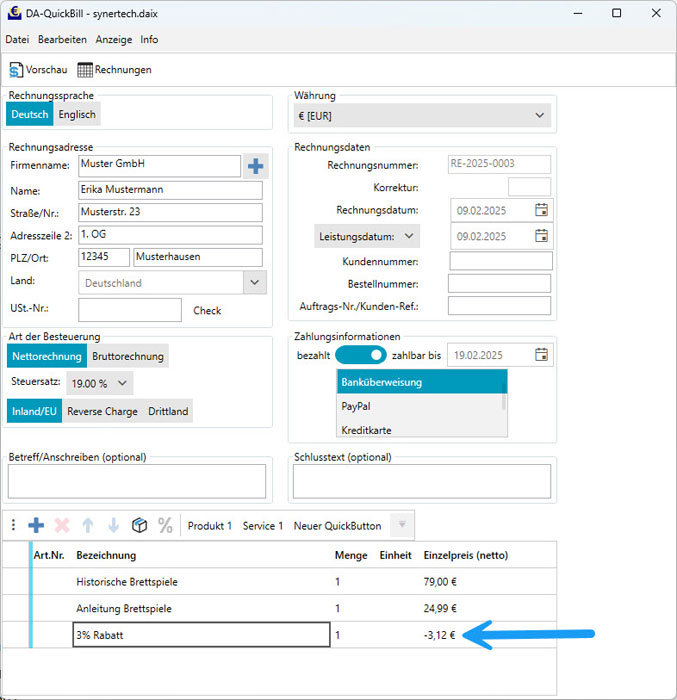Delete selected line item with red X
677x700 pixels.
62,525
